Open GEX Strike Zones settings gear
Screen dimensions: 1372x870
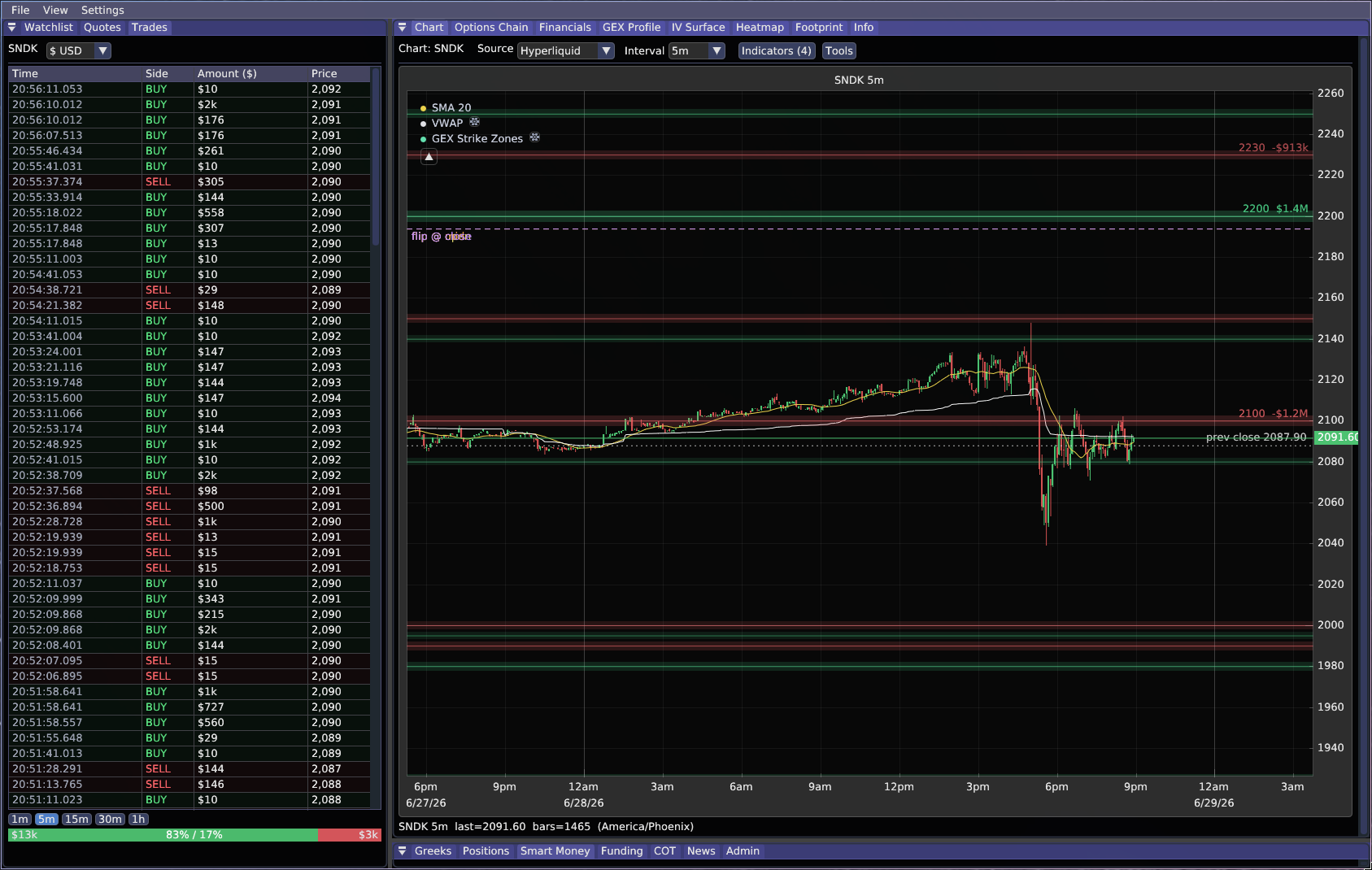tap(534, 137)
